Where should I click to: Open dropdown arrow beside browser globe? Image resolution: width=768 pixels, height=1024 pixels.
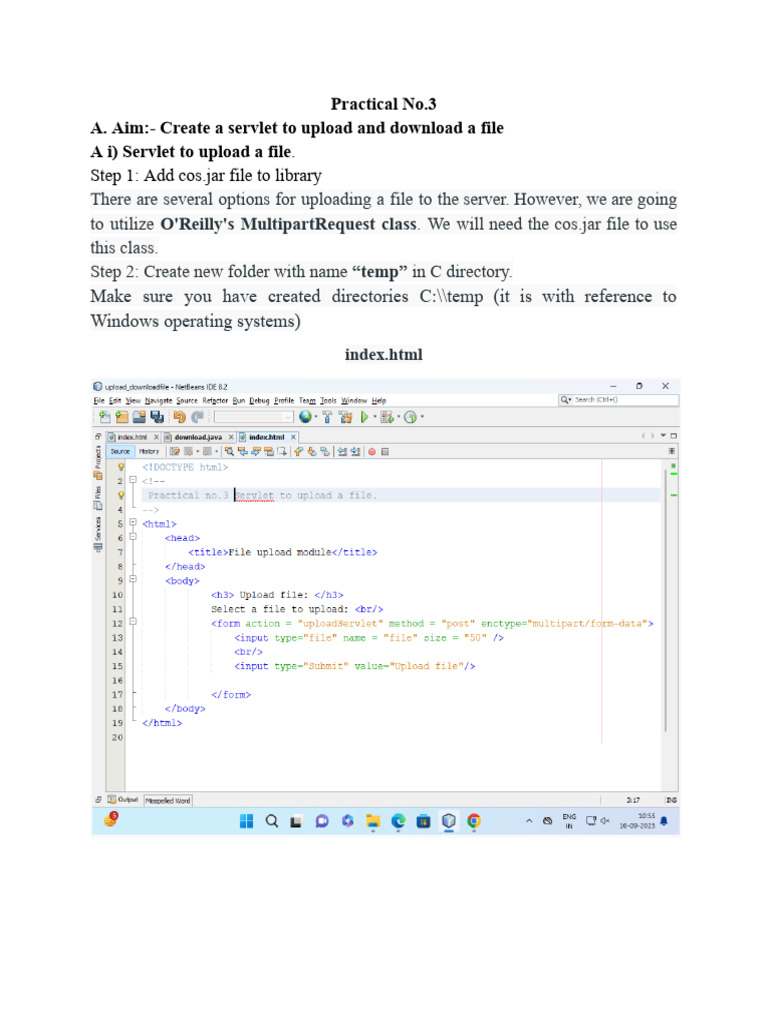tap(316, 417)
